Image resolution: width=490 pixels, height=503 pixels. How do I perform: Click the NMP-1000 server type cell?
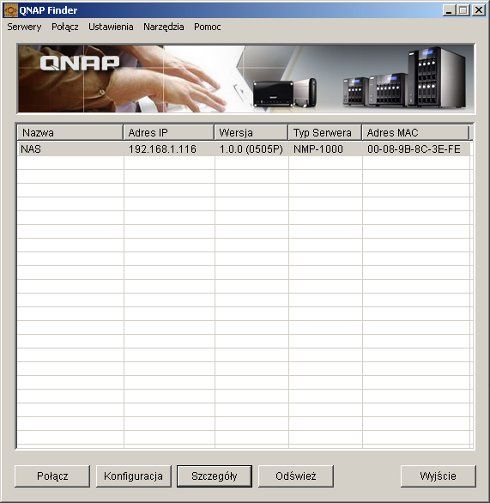tap(318, 149)
